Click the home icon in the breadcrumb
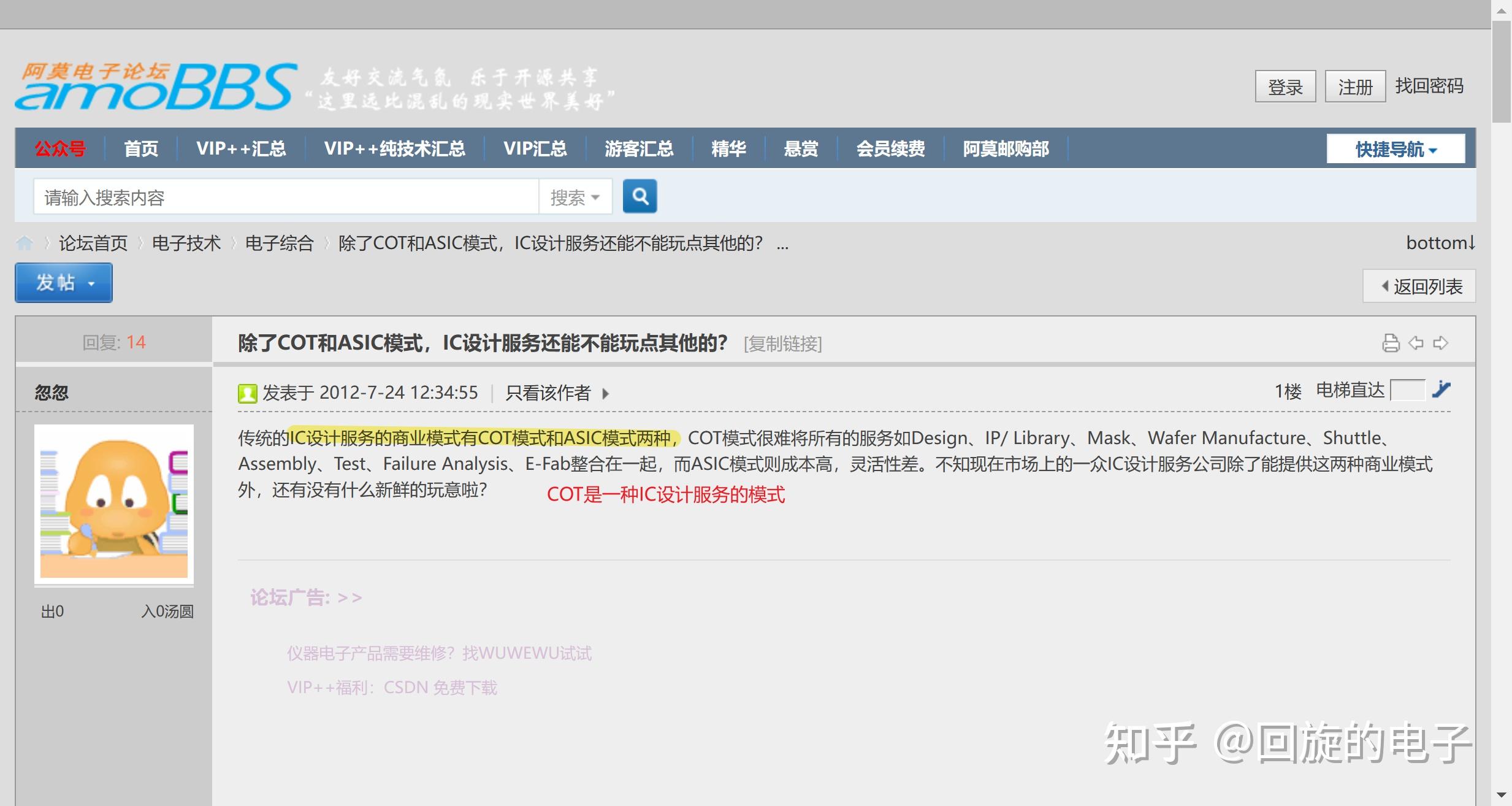Image resolution: width=1512 pixels, height=806 pixels. [25, 243]
